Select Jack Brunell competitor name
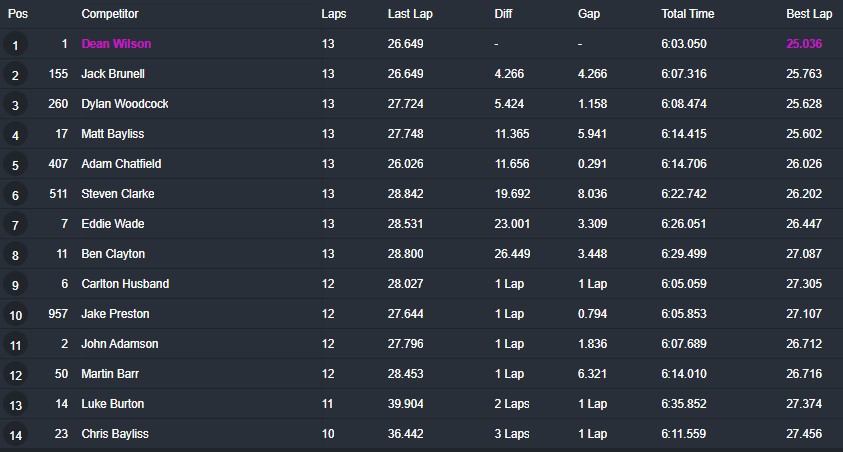The width and height of the screenshot is (843, 452). (x=115, y=74)
